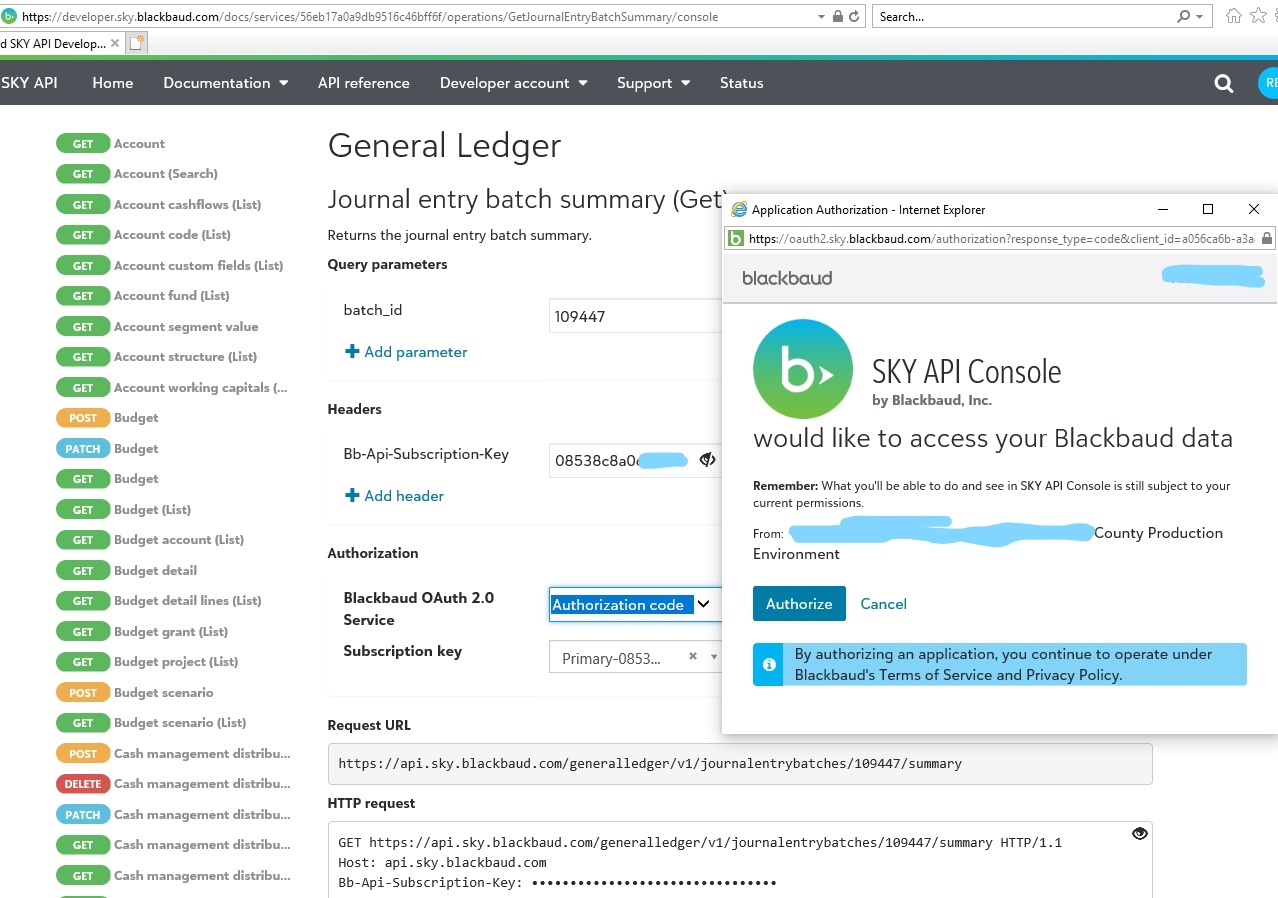Add a query parameter with Add parameter

[x=406, y=352]
